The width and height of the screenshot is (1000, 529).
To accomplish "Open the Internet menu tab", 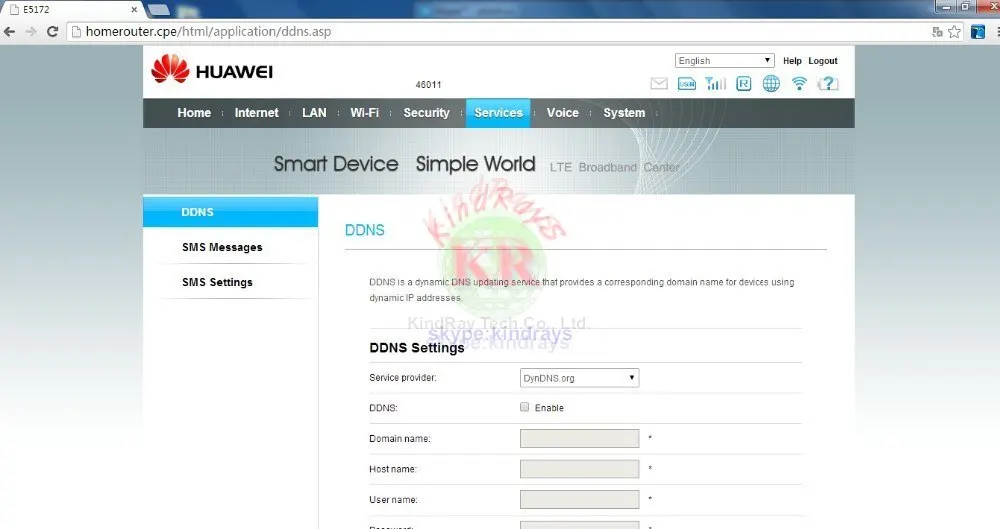I will coord(256,113).
